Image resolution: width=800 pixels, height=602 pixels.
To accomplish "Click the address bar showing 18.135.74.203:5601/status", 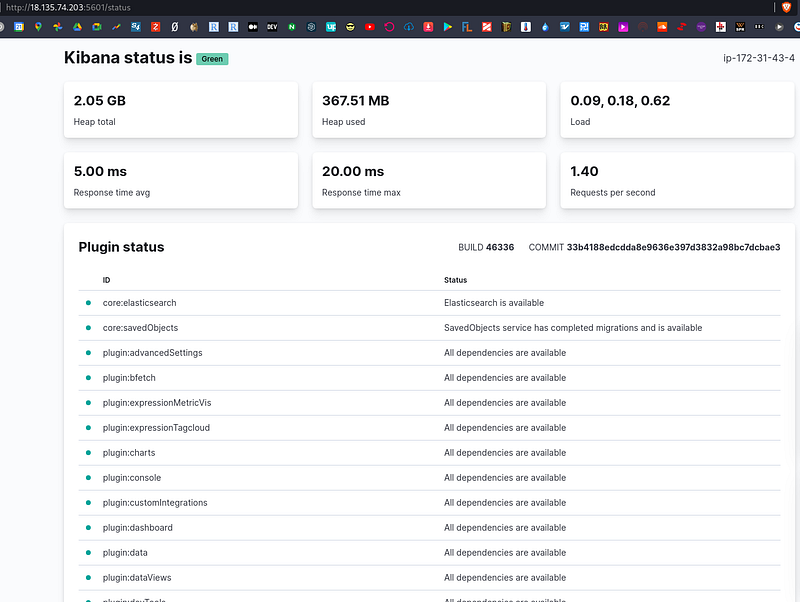I will click(68, 7).
